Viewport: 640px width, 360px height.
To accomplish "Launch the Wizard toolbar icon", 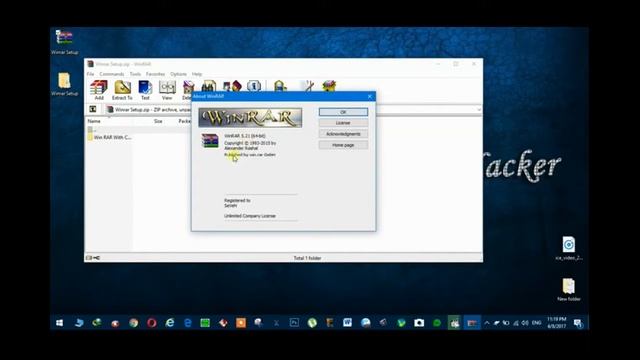I will tap(232, 86).
